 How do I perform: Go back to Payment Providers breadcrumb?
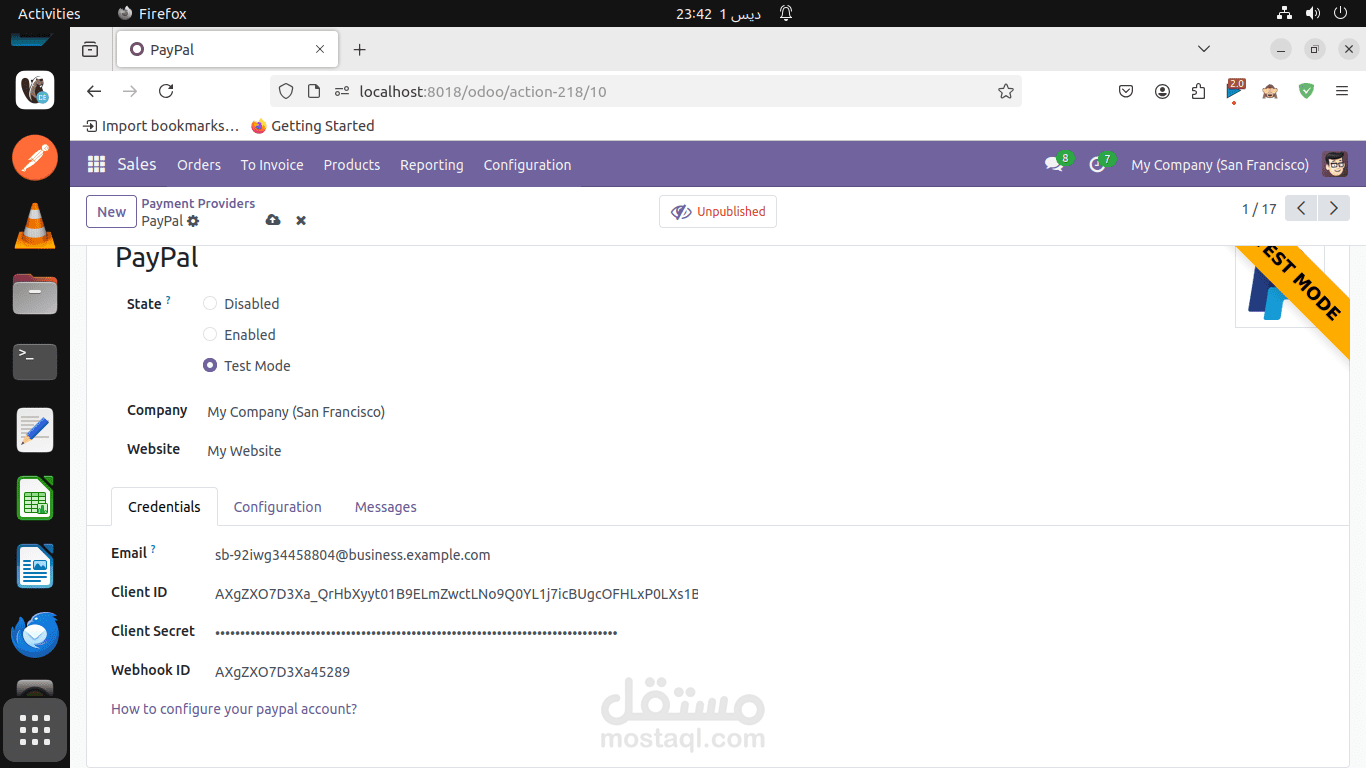[x=198, y=203]
